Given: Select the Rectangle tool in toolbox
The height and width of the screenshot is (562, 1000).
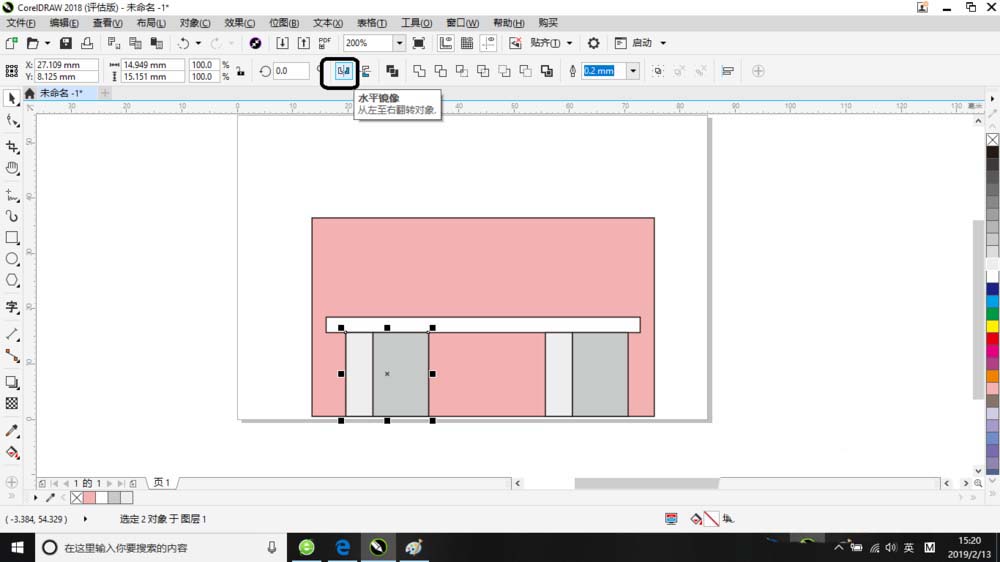Looking at the screenshot, I should click(12, 238).
